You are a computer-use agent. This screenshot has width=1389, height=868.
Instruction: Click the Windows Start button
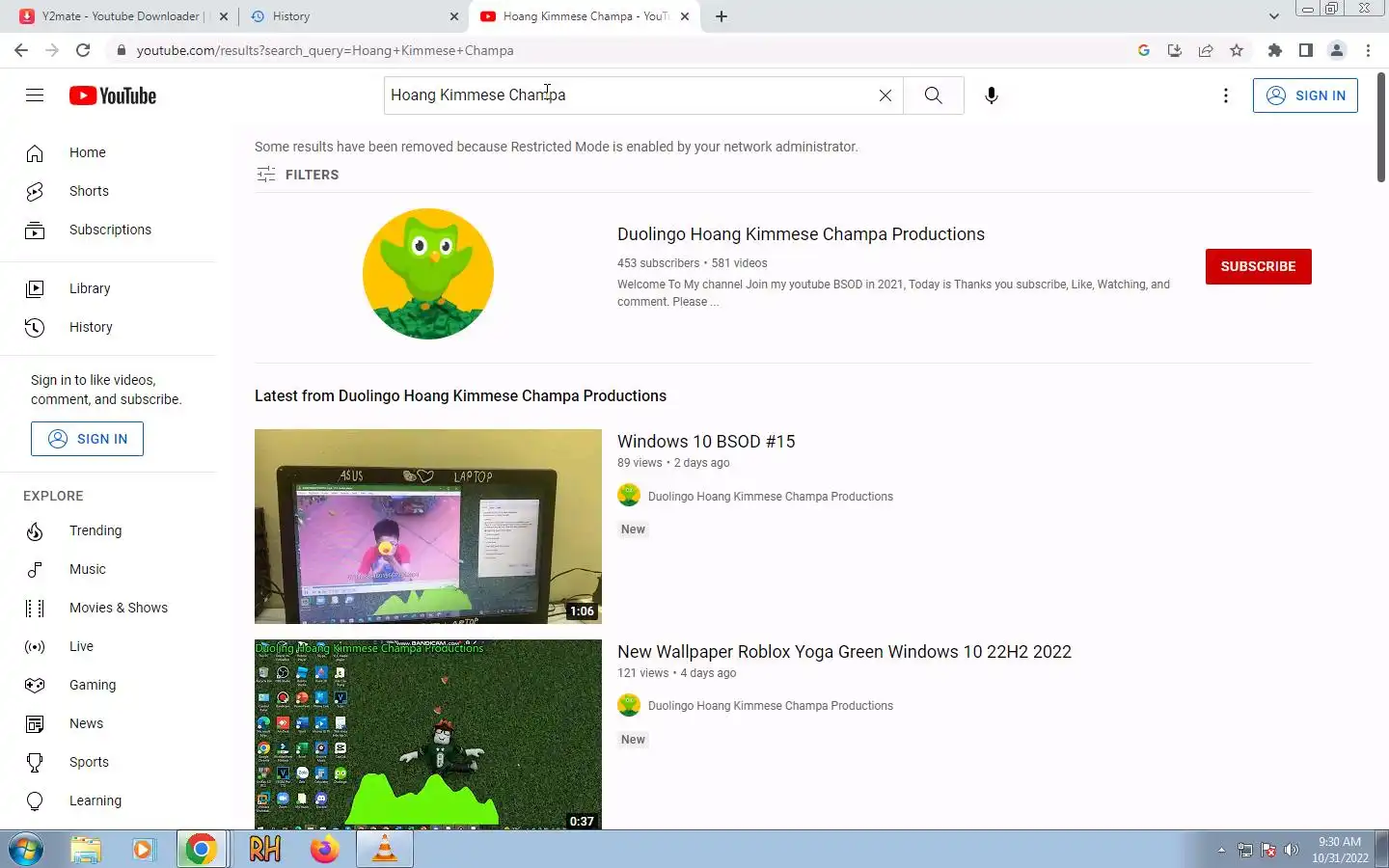pyautogui.click(x=25, y=850)
